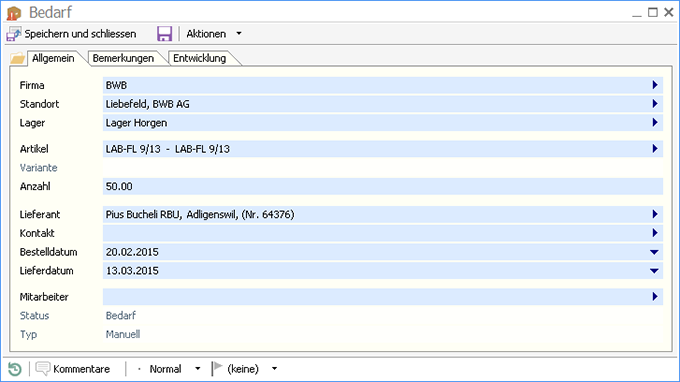Click the Lieferdatum field 13.03.2015

382,271
